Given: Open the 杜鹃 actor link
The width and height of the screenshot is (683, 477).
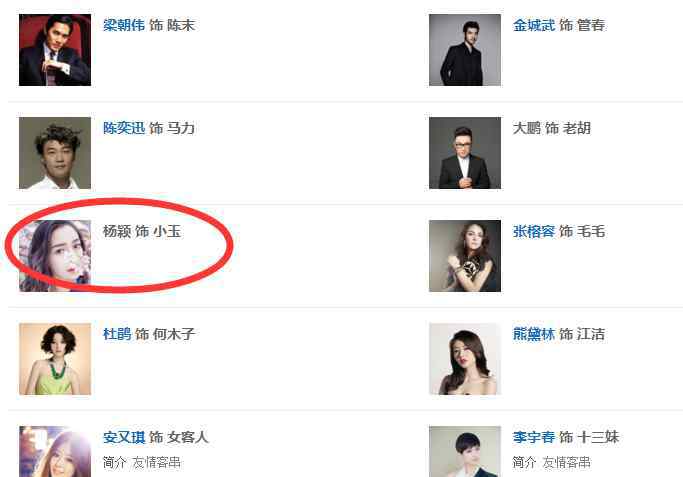Looking at the screenshot, I should [x=117, y=334].
